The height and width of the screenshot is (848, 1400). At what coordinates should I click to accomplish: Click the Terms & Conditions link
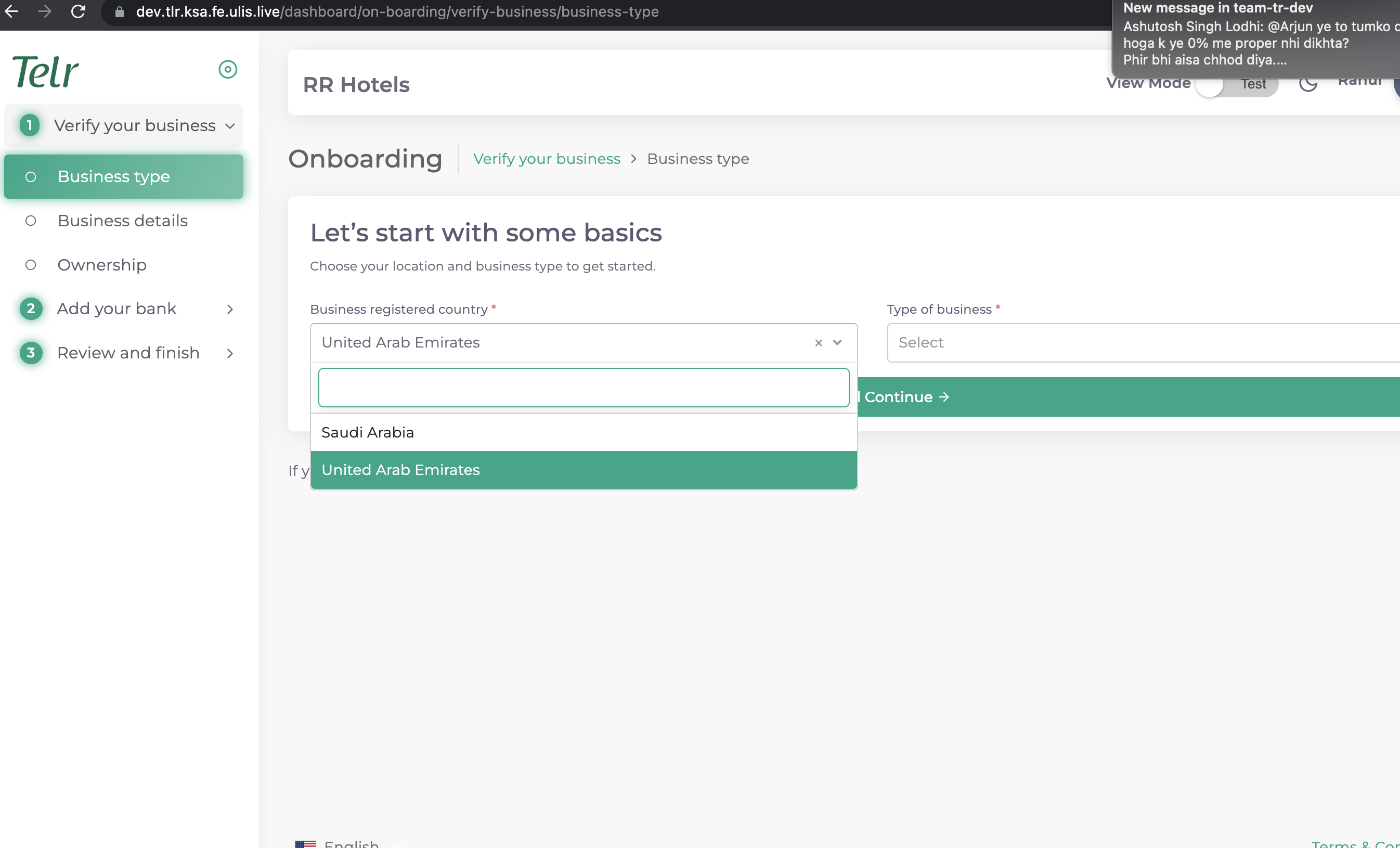coord(1356,843)
